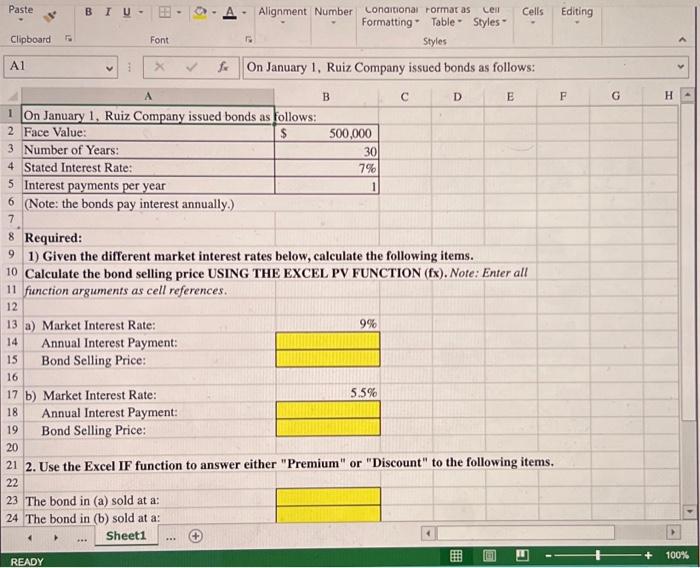Screen dimensions: 700x568
Task: Select cell B2 with 500,000
Action: [327, 133]
